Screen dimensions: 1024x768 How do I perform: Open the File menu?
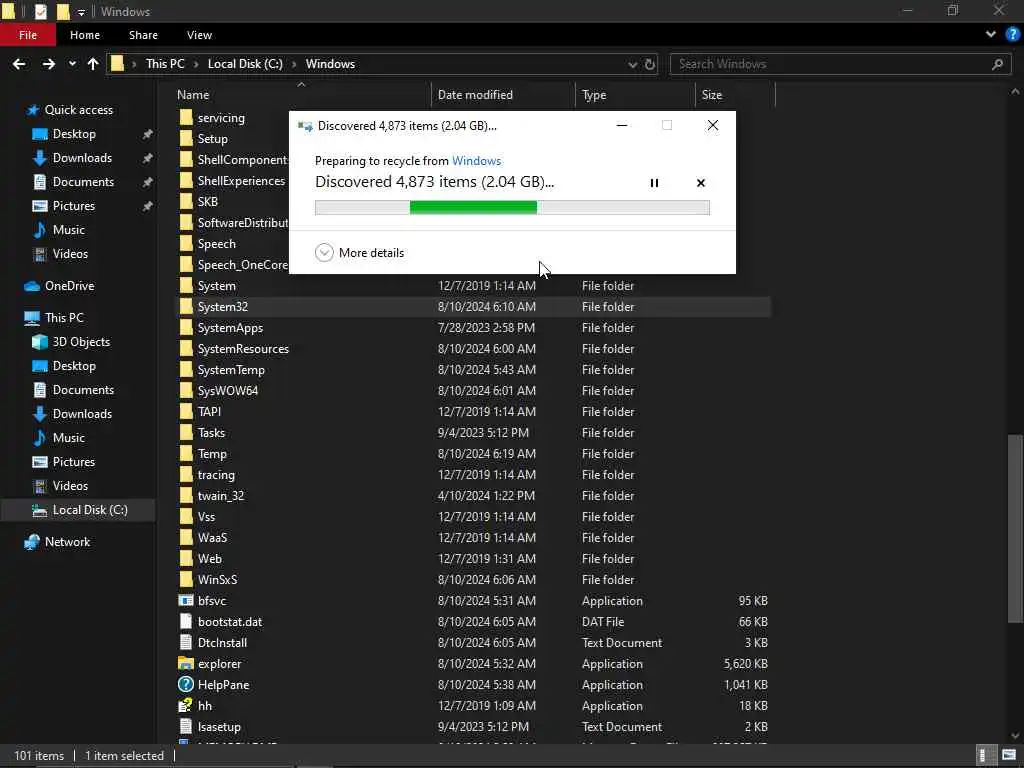tap(28, 35)
